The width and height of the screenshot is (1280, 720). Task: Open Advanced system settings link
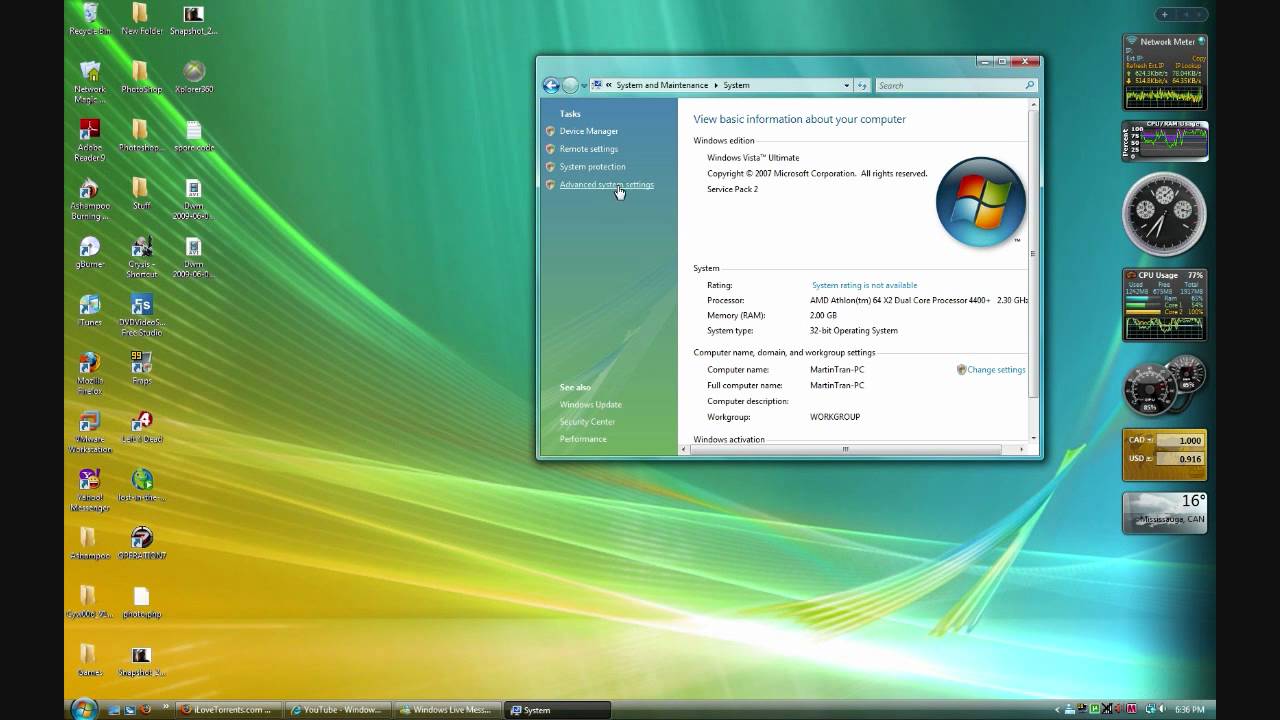(x=606, y=185)
